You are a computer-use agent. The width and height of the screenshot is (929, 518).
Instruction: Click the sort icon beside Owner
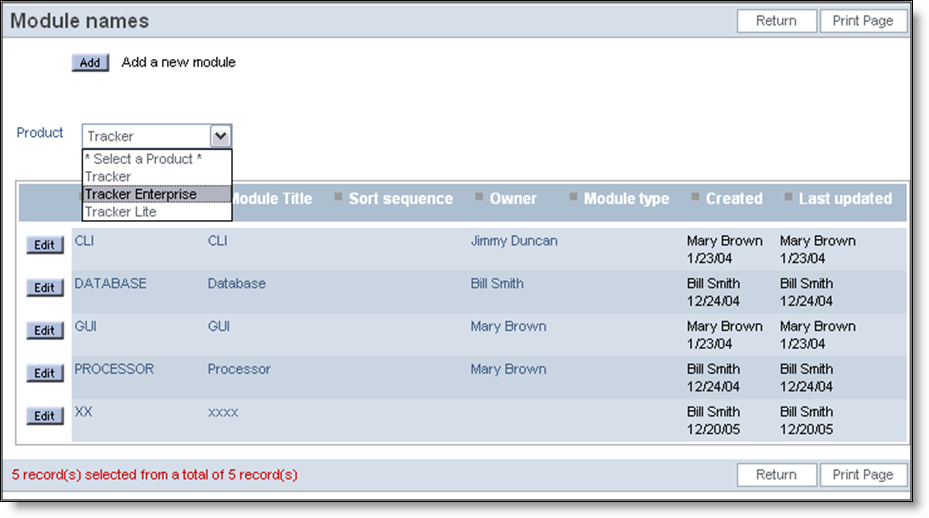click(479, 196)
